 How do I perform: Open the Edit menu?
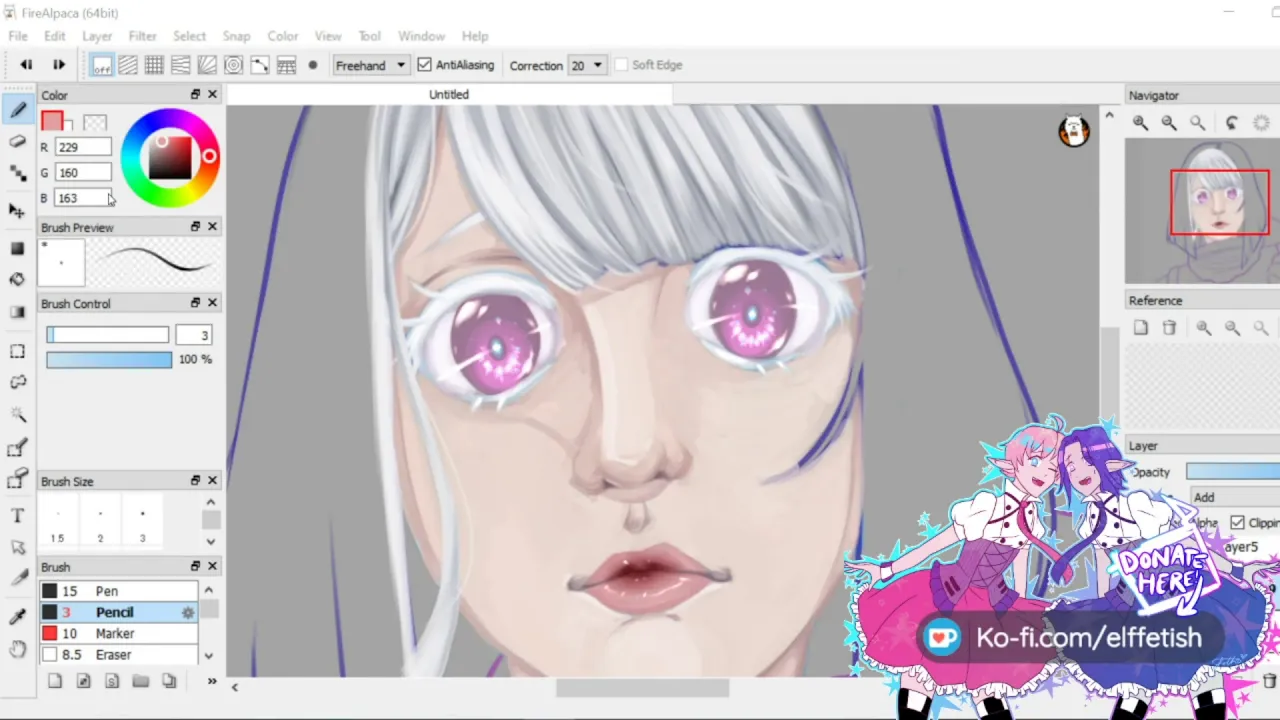tap(55, 36)
